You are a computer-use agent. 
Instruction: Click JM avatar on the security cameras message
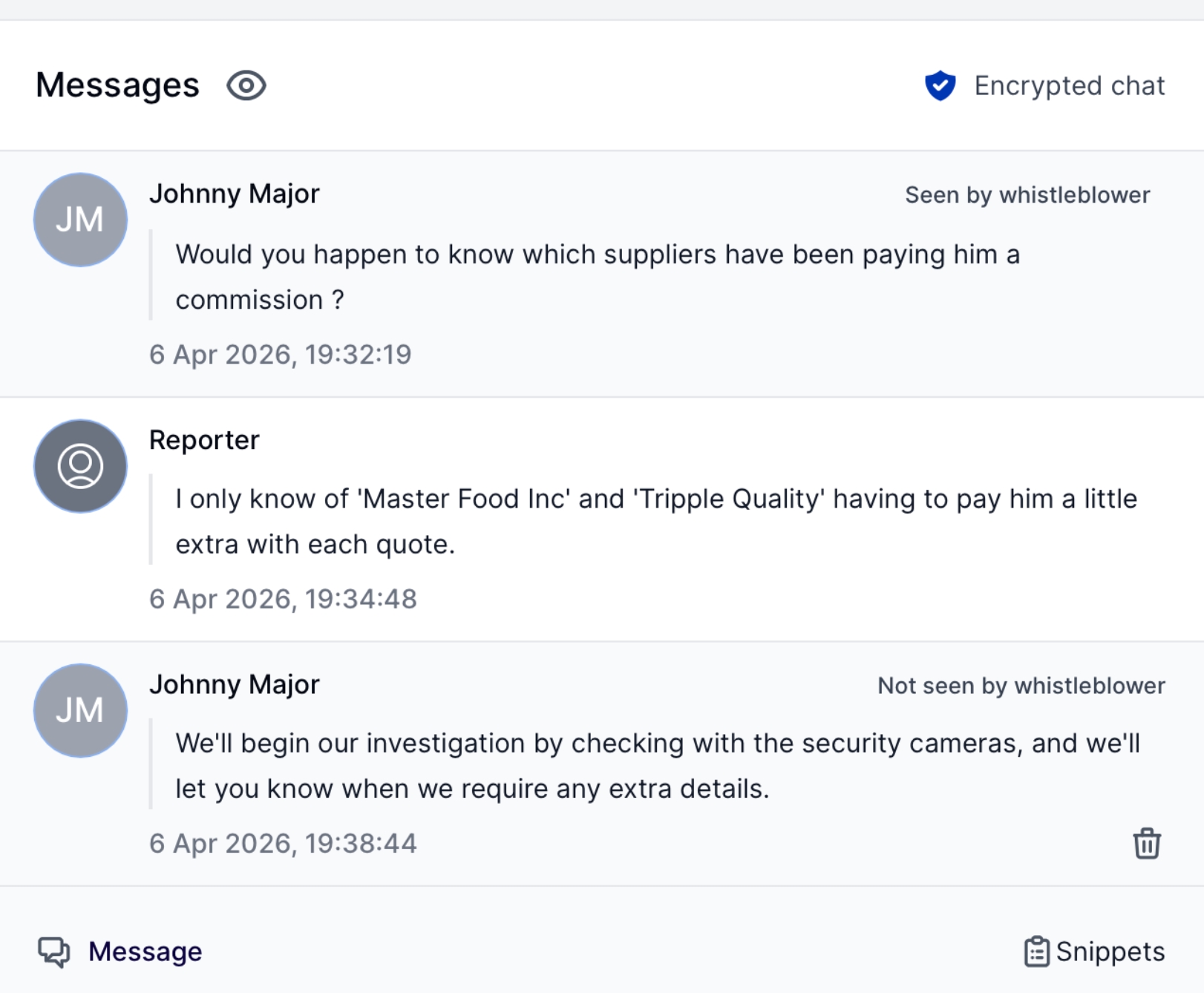click(x=80, y=710)
